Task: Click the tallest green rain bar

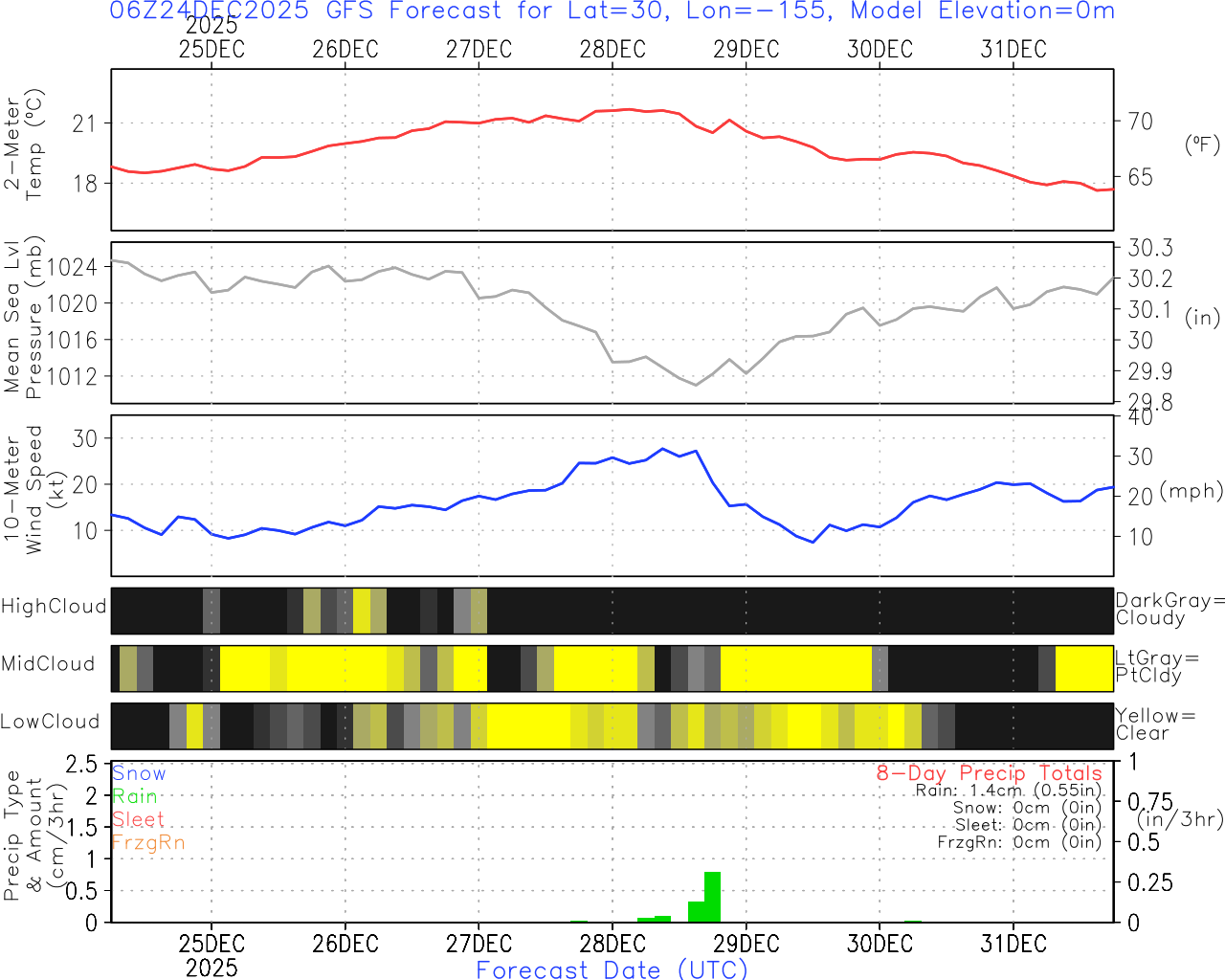Action: point(712,897)
